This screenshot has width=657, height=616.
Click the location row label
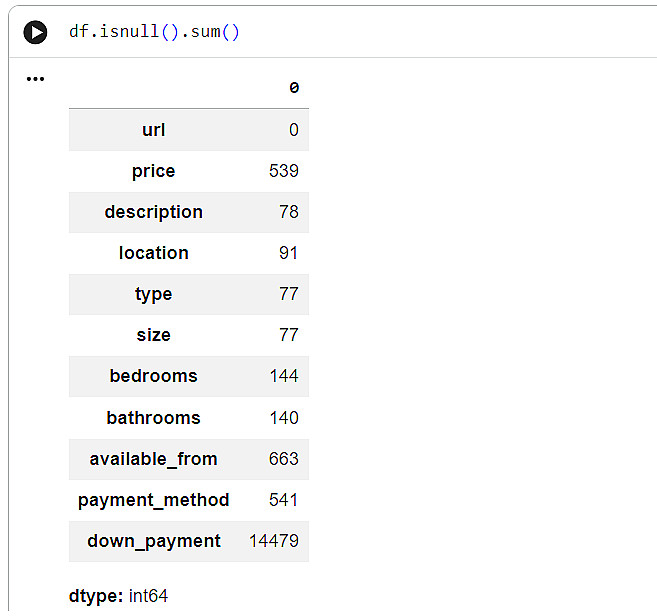[x=153, y=253]
